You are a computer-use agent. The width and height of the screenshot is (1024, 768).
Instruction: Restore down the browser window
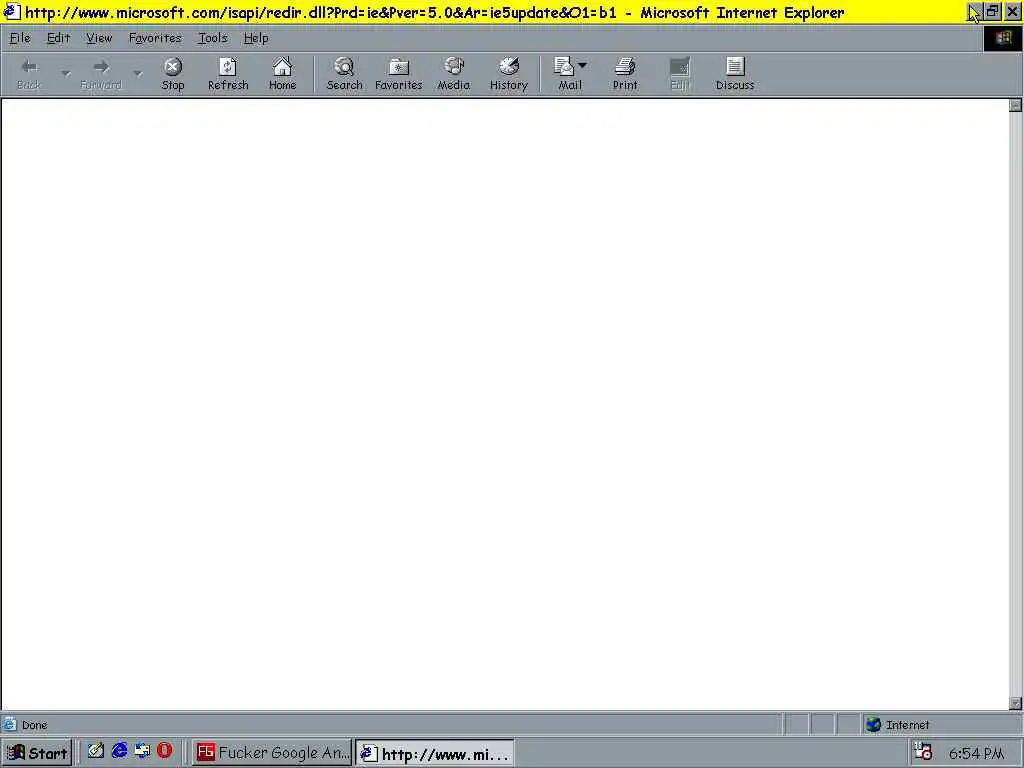point(993,11)
